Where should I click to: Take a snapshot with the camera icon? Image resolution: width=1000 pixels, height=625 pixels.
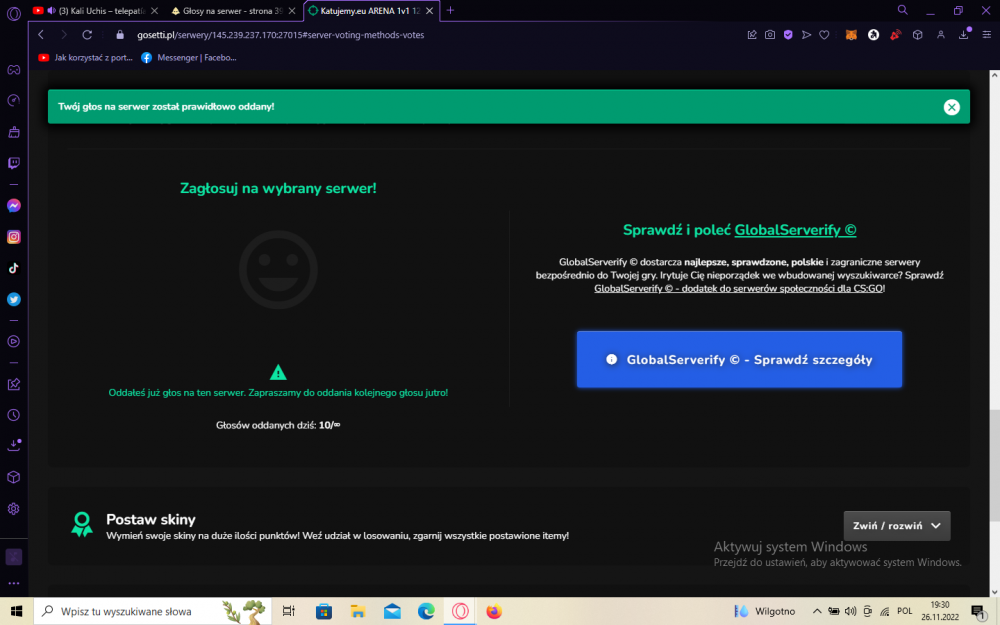pos(770,34)
